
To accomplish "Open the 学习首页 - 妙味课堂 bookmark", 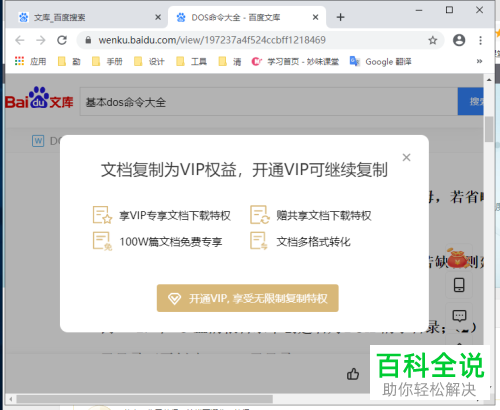I will 295,61.
